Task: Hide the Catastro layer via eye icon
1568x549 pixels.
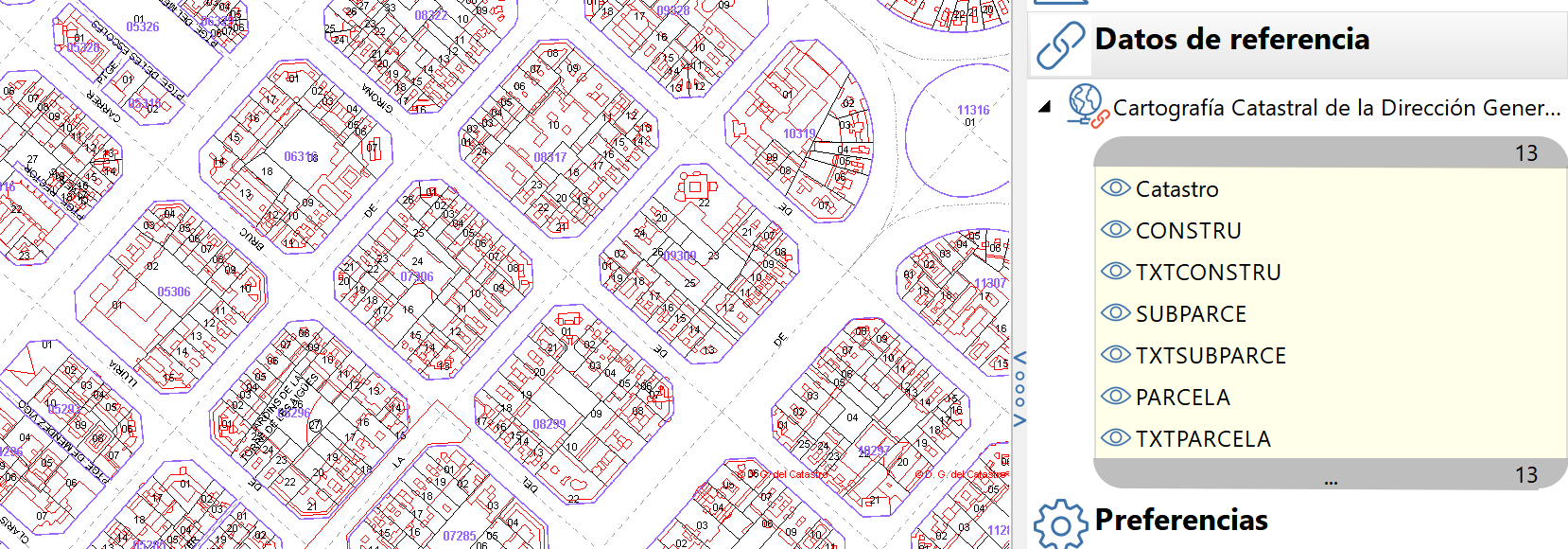Action: 1116,188
